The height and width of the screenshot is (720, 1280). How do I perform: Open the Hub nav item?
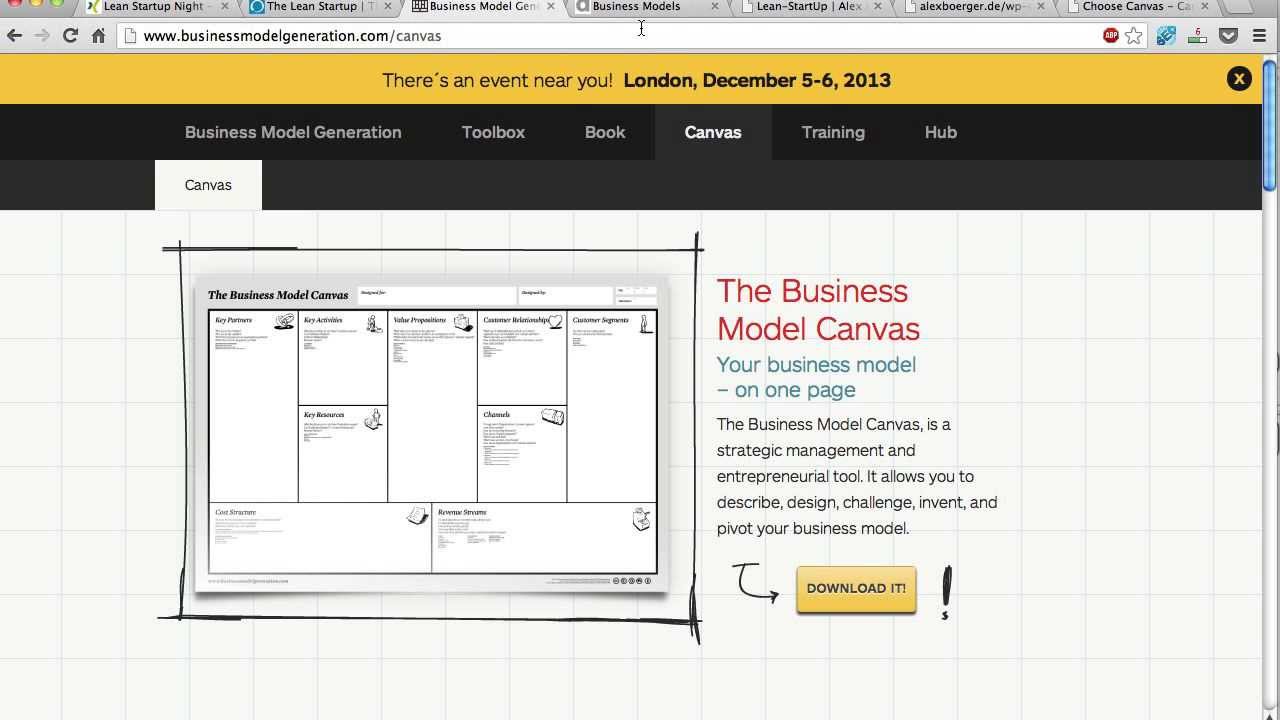point(941,132)
